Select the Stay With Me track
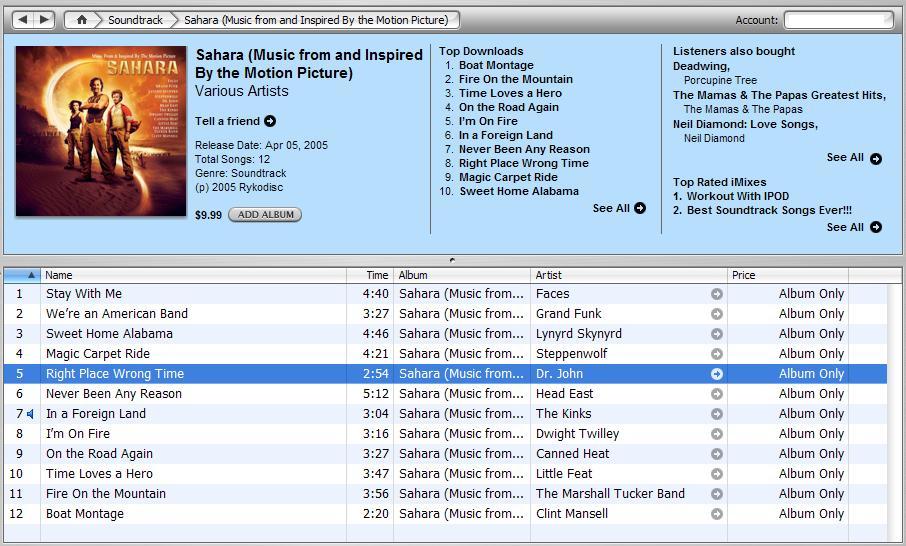906x546 pixels. click(445, 294)
